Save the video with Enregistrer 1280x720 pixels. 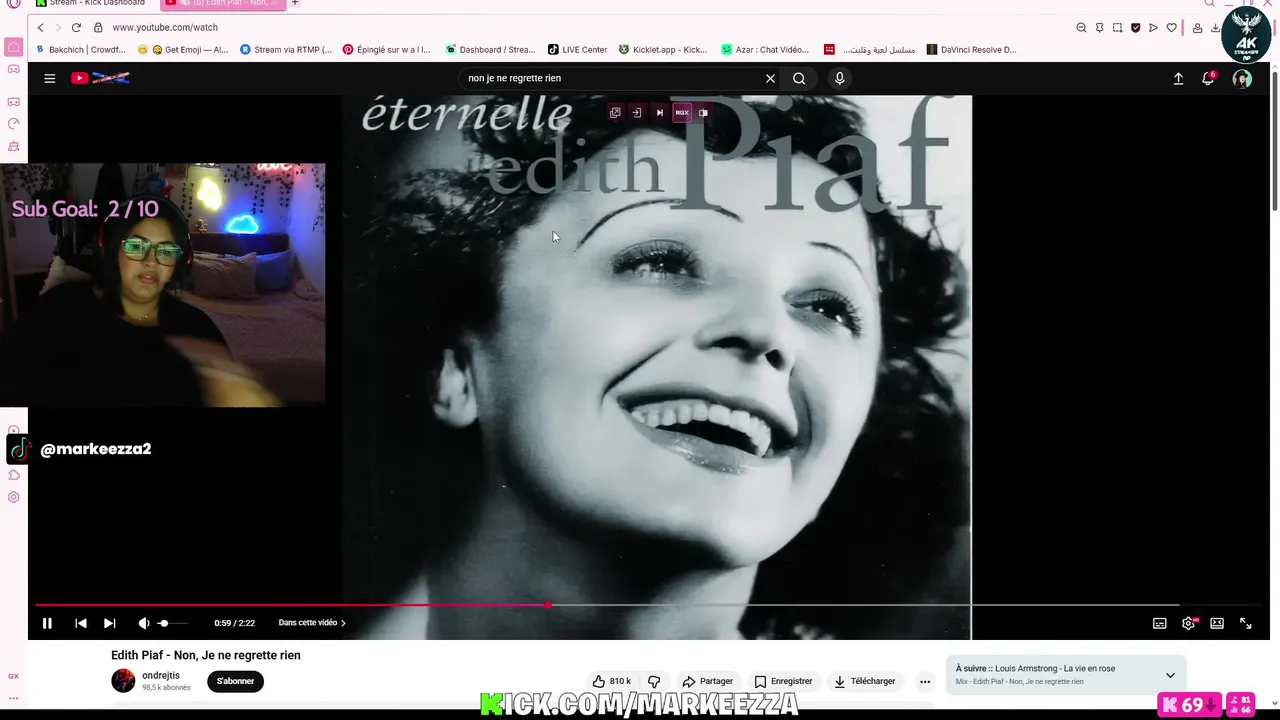(783, 681)
